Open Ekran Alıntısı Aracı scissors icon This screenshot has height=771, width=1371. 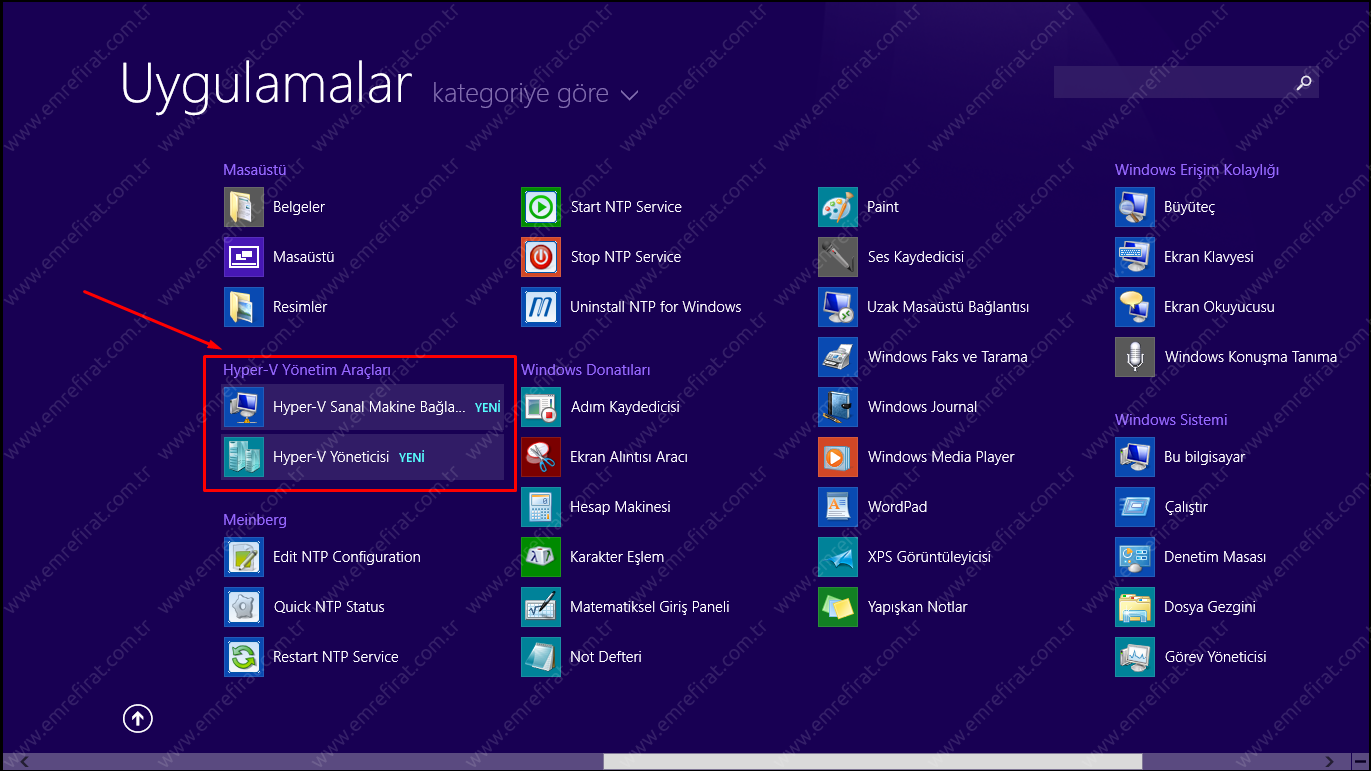[541, 457]
